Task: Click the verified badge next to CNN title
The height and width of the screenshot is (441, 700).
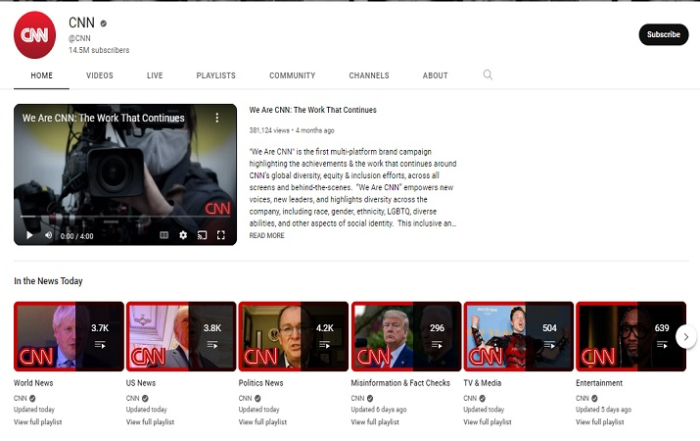Action: (x=104, y=23)
